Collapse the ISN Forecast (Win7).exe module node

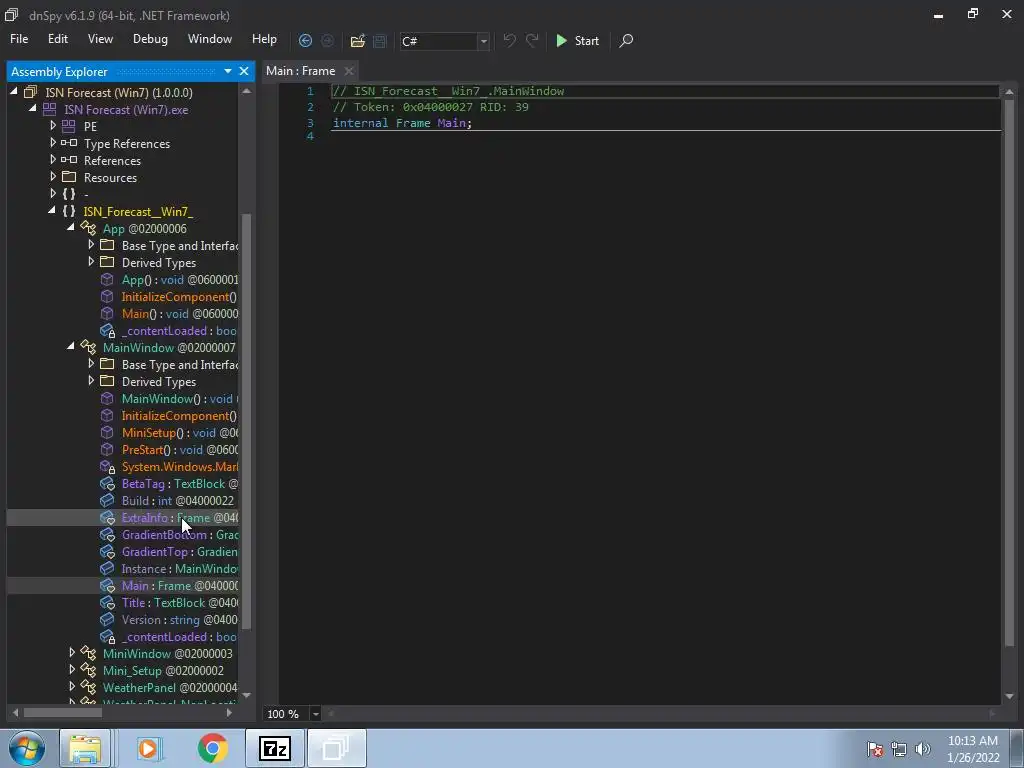[x=33, y=108]
